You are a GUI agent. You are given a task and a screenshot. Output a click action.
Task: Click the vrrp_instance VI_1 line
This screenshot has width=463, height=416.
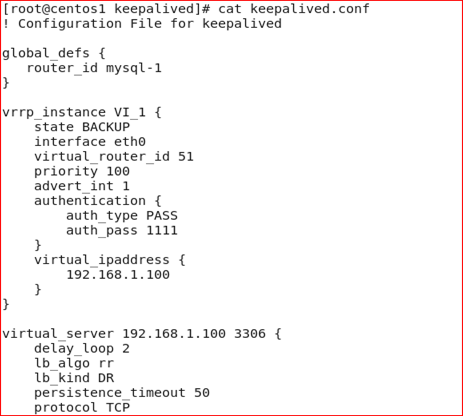82,112
